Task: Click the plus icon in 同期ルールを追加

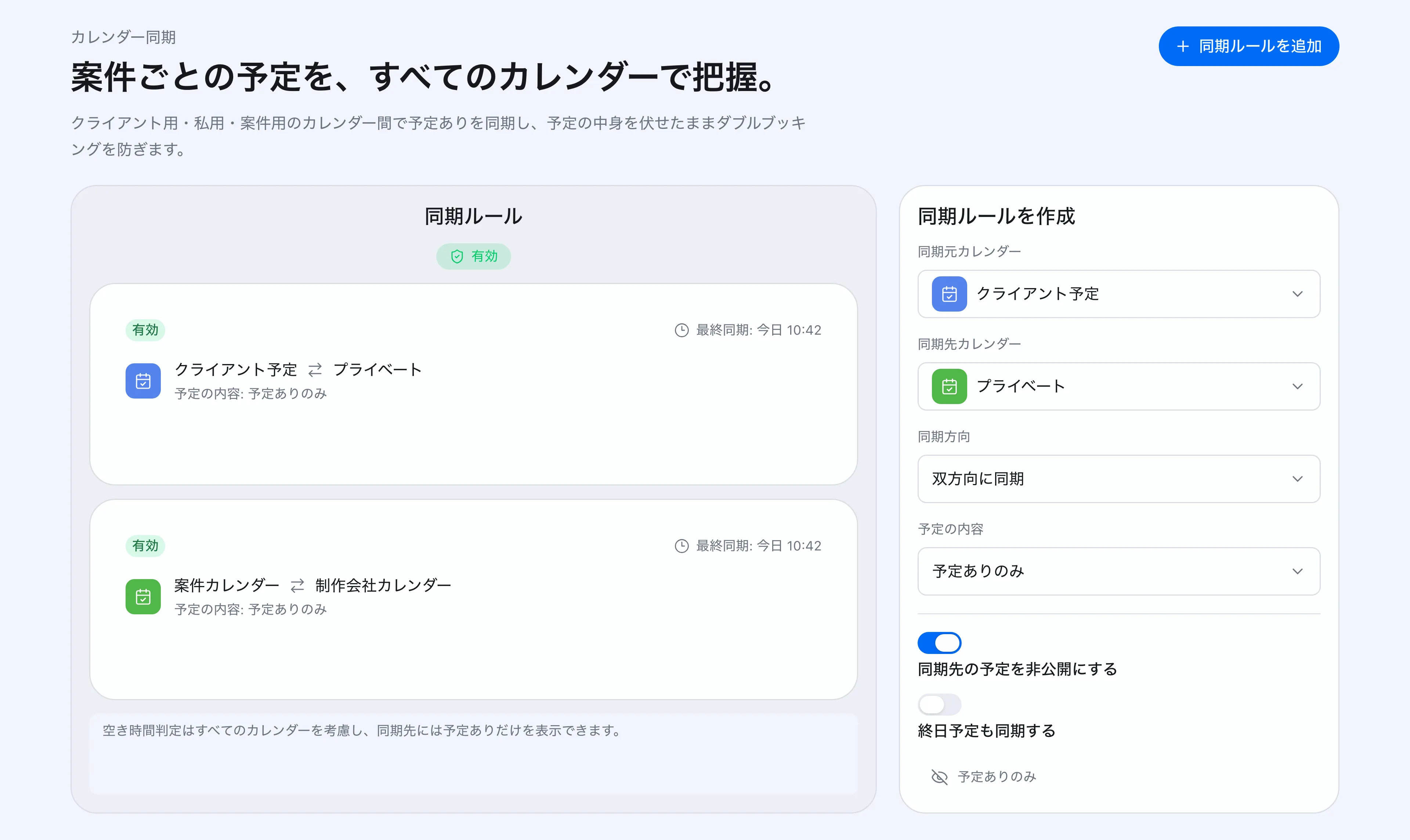Action: [1183, 46]
